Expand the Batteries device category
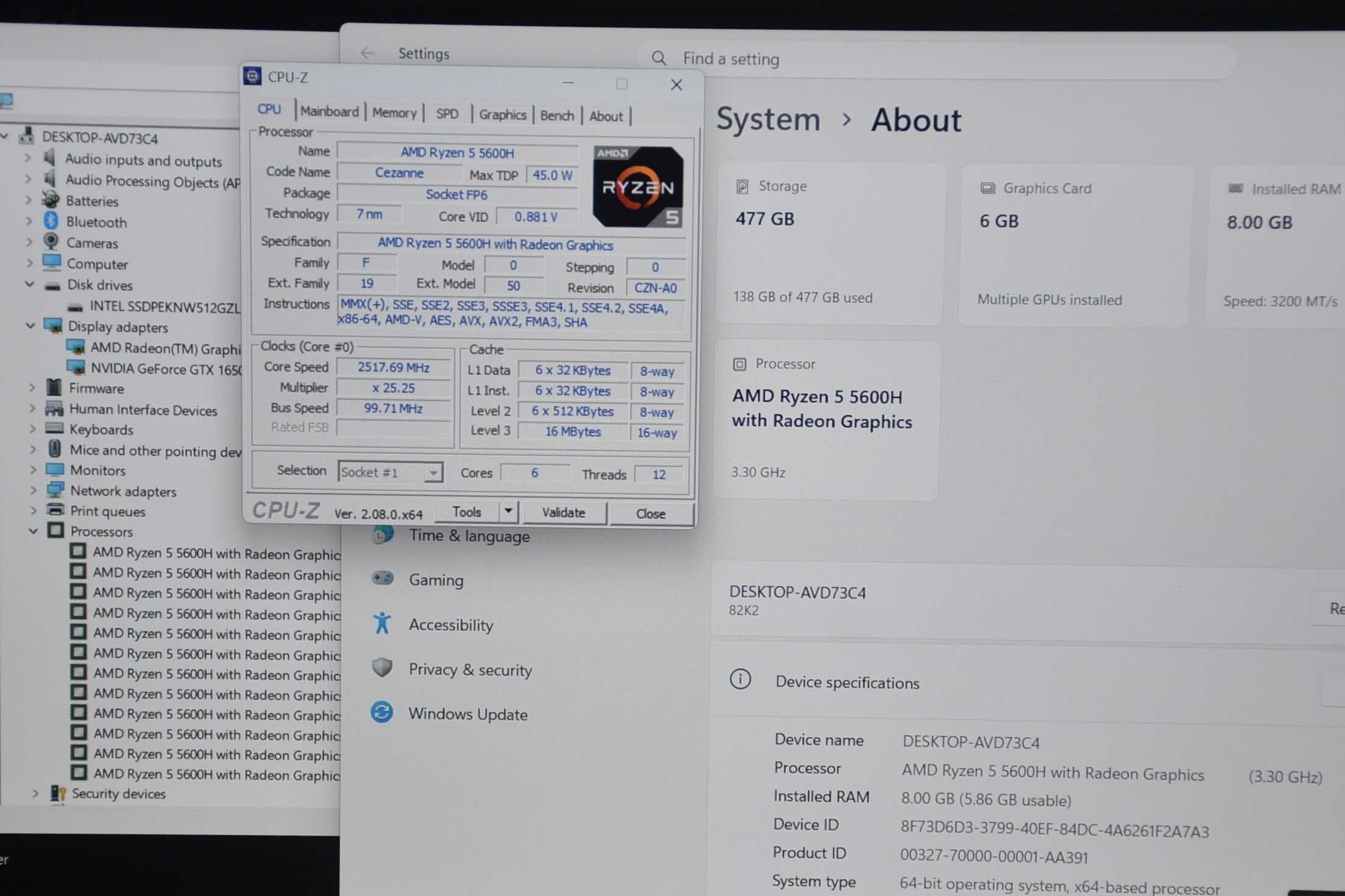Image resolution: width=1345 pixels, height=896 pixels. point(28,200)
